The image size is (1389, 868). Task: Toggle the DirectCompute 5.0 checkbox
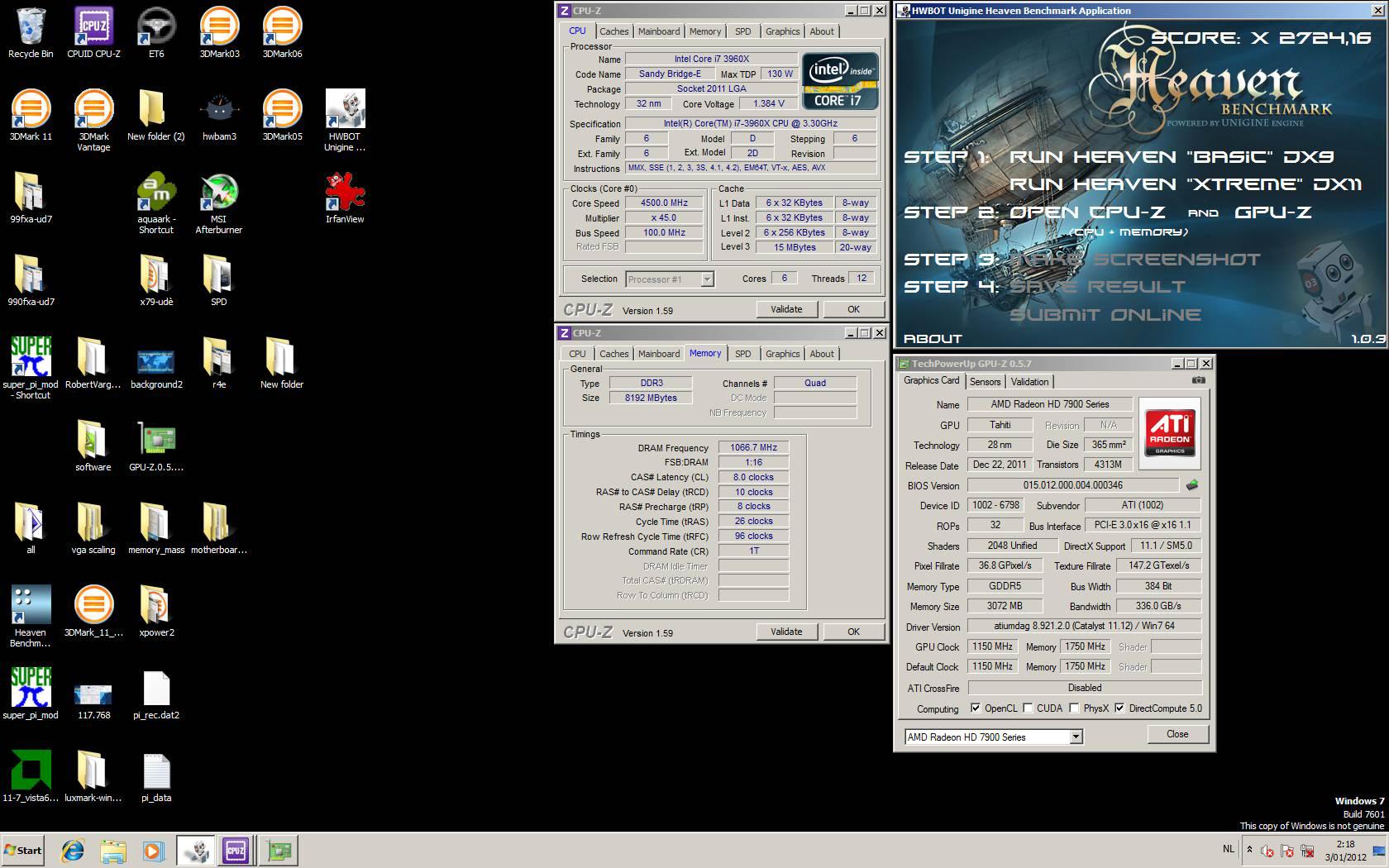tap(1119, 708)
